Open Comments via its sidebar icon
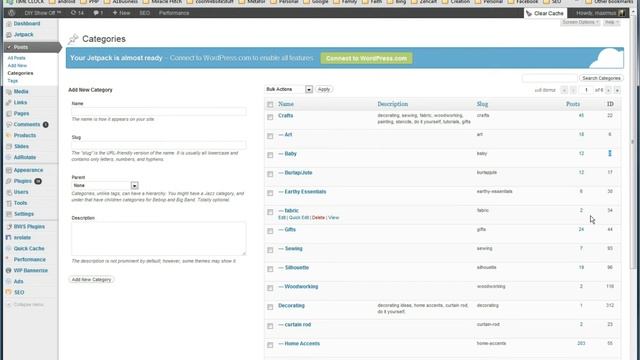640x360 pixels. pyautogui.click(x=9, y=124)
